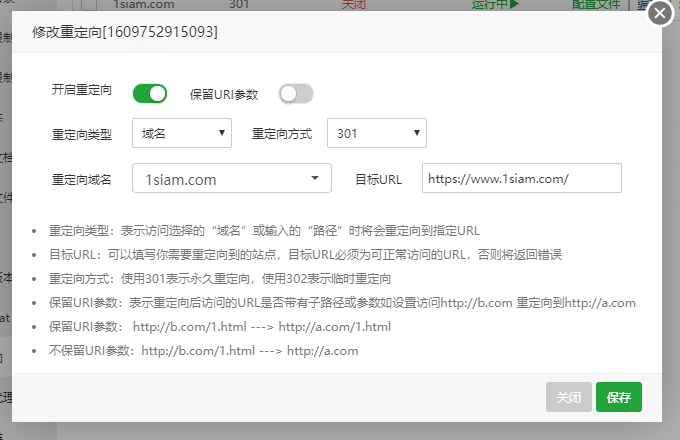Click the gray 关闭 button
680x440 pixels.
tap(569, 397)
